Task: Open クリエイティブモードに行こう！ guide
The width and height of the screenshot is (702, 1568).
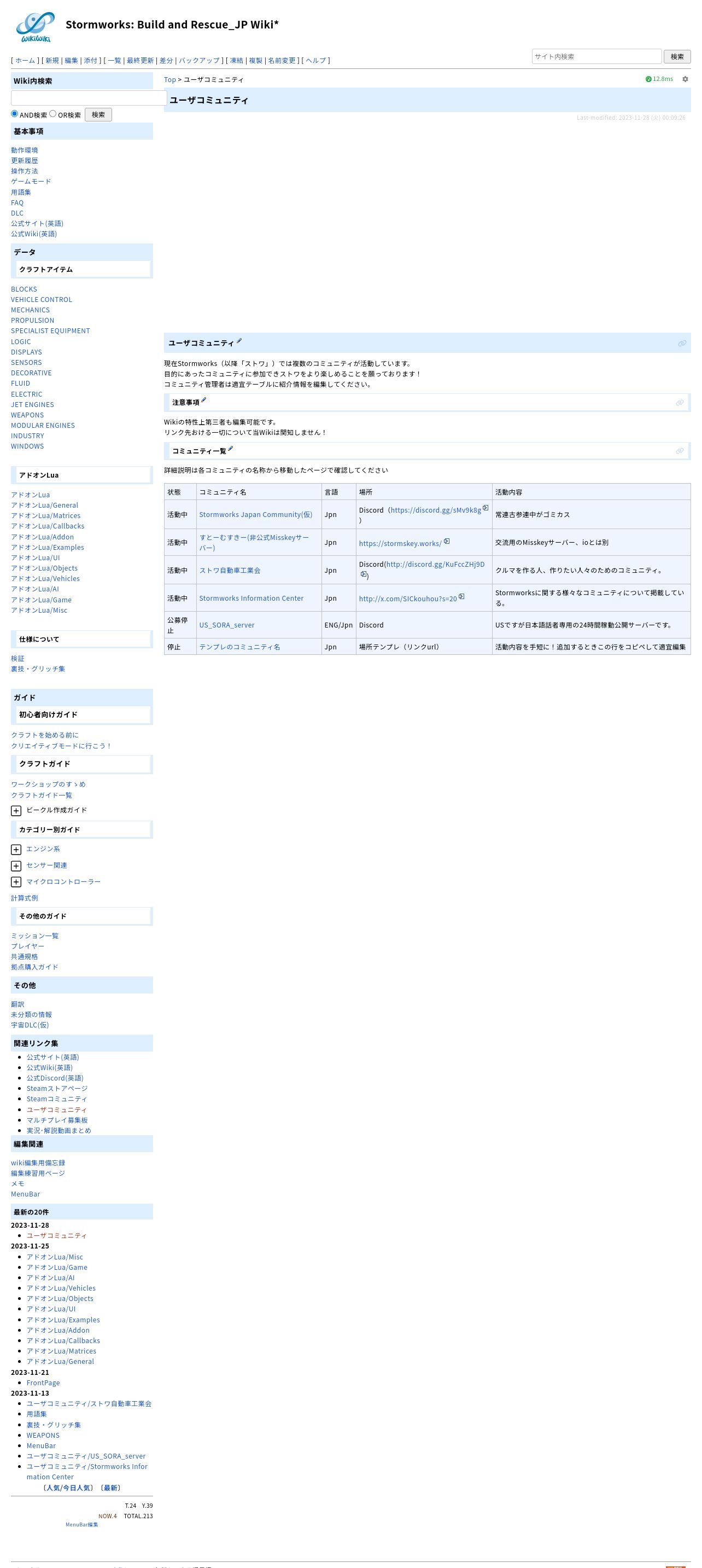Action: click(61, 746)
